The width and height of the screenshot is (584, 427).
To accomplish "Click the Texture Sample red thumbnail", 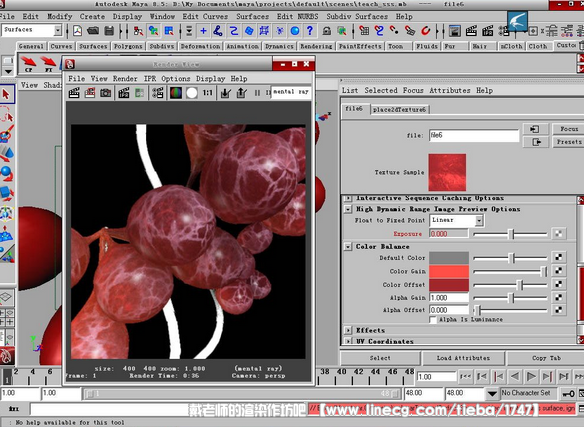I will [x=447, y=173].
